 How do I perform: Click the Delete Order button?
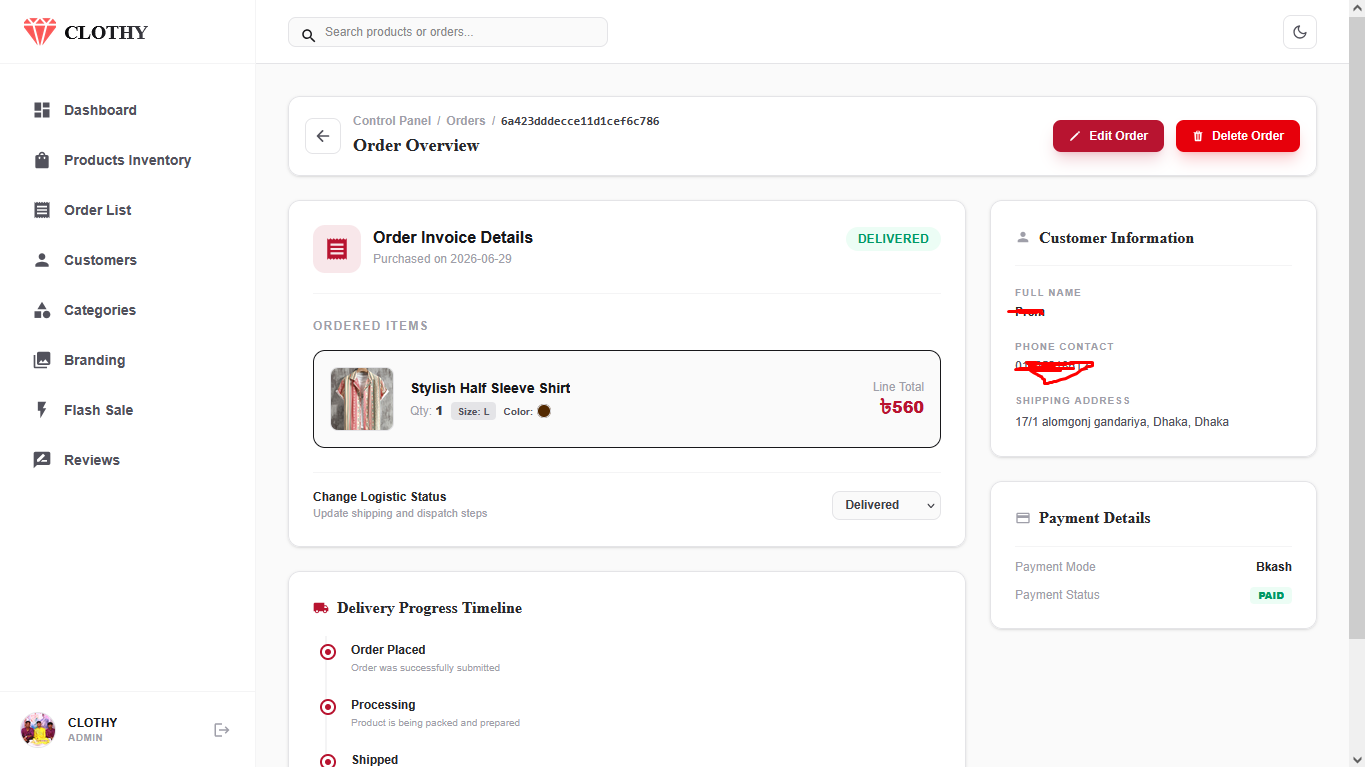(1238, 136)
